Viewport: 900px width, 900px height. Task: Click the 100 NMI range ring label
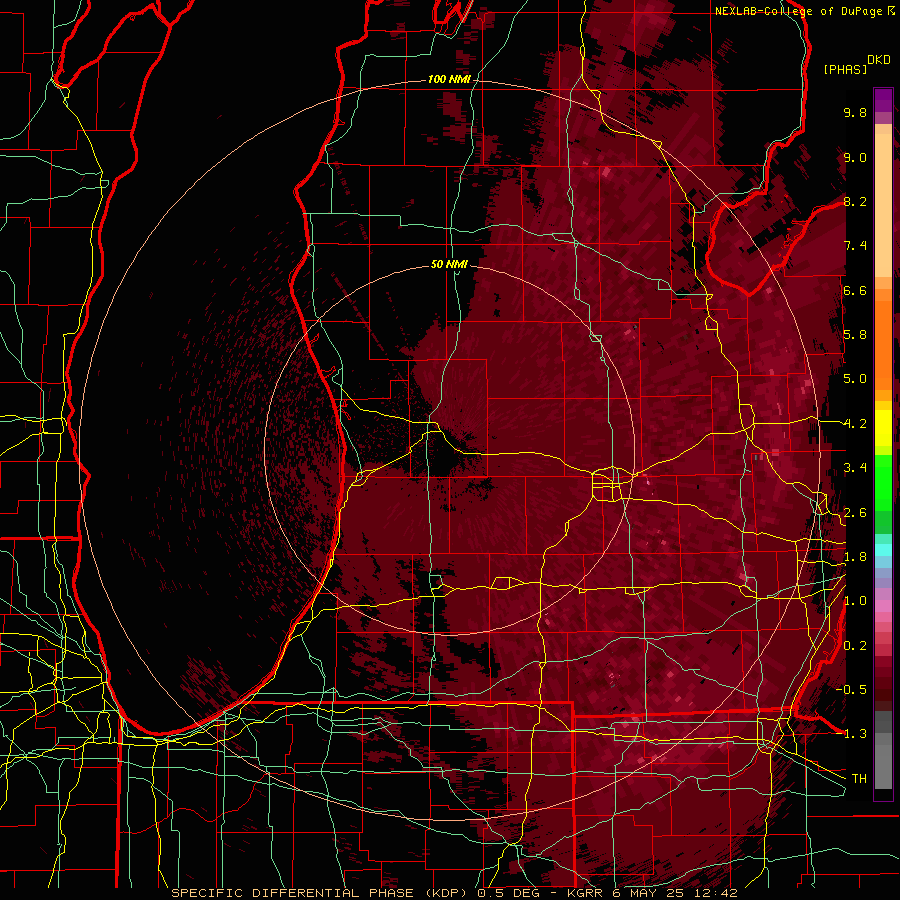[449, 79]
